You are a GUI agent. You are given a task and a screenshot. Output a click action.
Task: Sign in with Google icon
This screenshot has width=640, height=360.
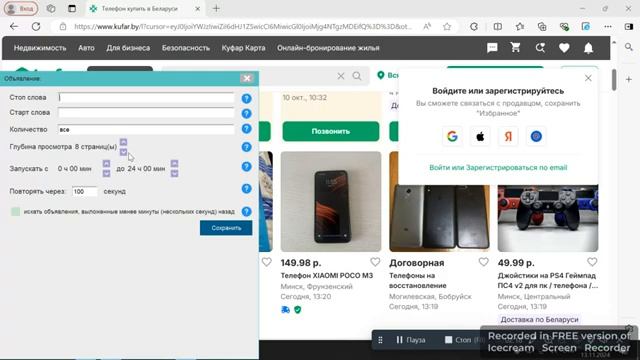tap(452, 136)
